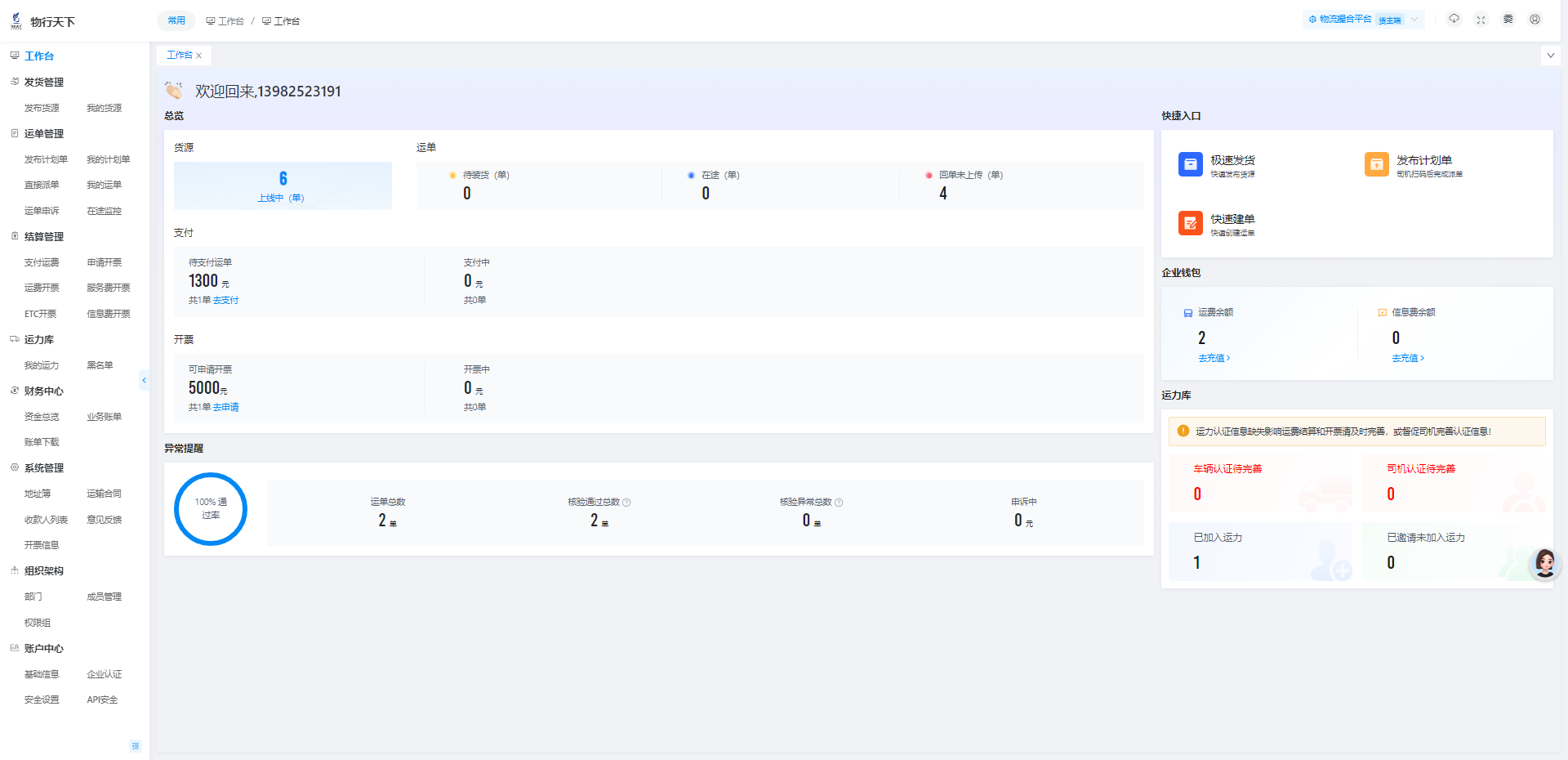Viewport: 1568px width, 760px height.
Task: Select the 常用 tab in the header
Action: coord(176,20)
